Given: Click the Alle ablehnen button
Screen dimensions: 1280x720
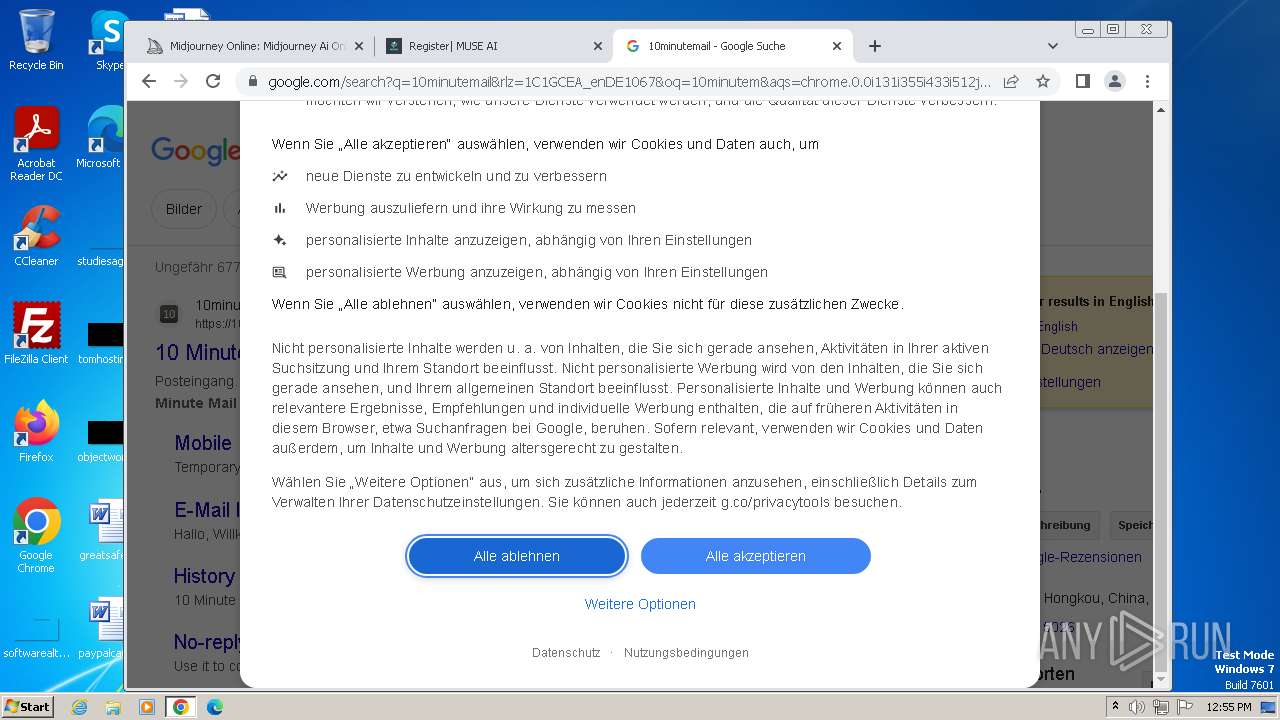Looking at the screenshot, I should [x=517, y=556].
